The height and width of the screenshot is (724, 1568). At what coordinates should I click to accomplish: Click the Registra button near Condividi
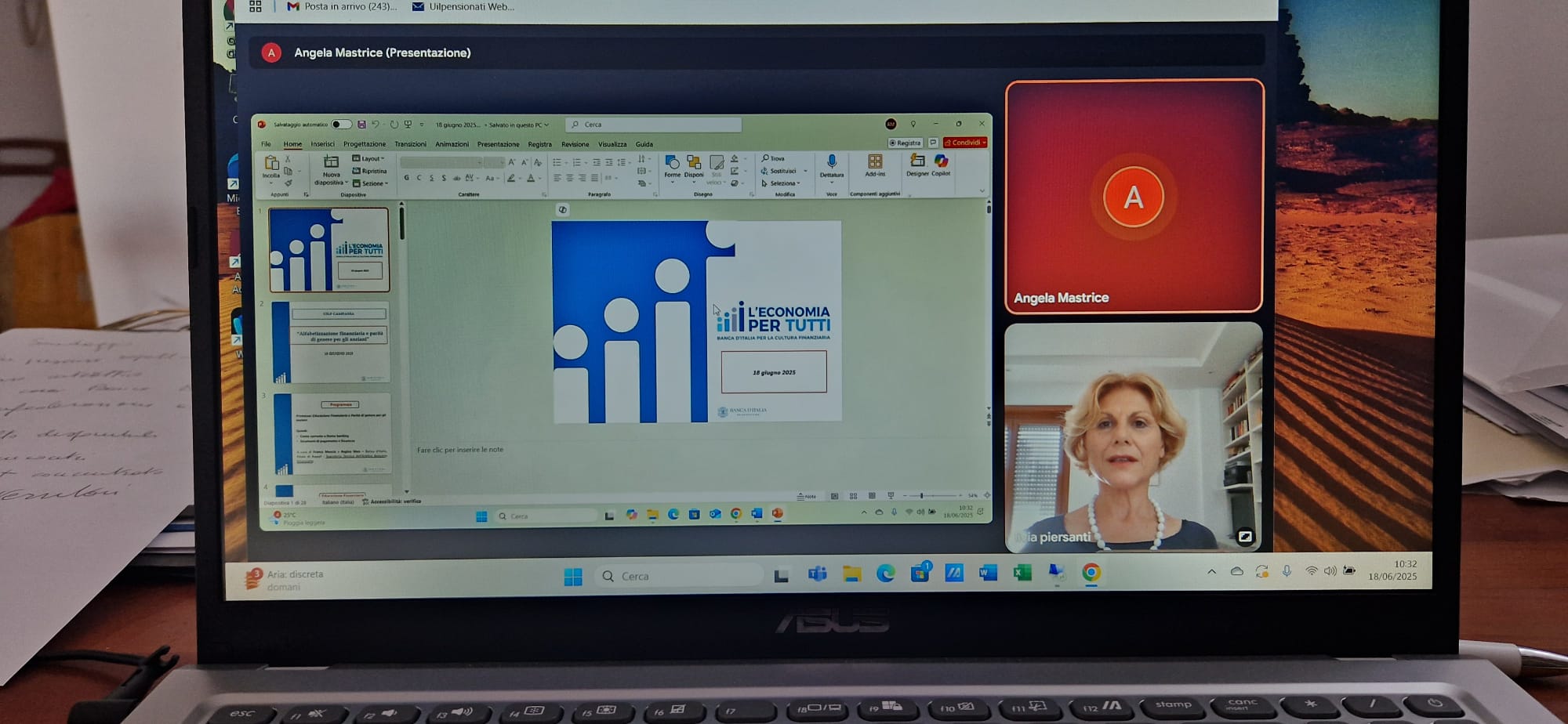point(905,143)
